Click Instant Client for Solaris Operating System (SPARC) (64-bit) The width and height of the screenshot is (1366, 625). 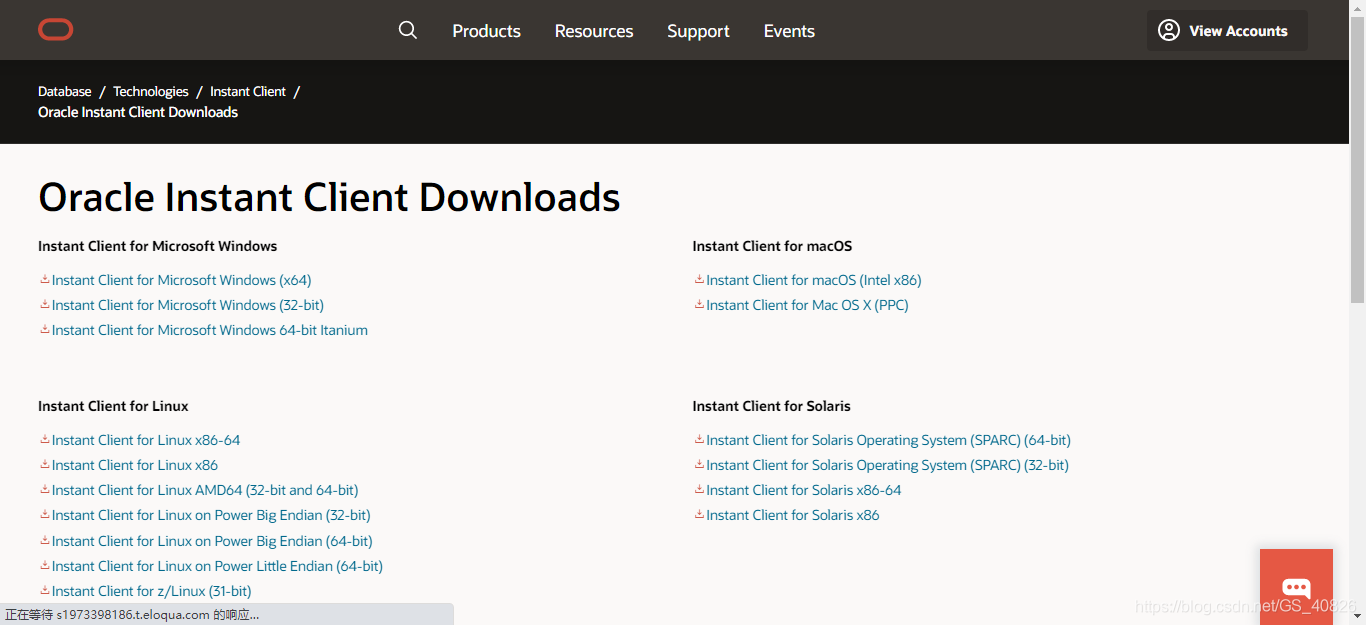click(888, 440)
